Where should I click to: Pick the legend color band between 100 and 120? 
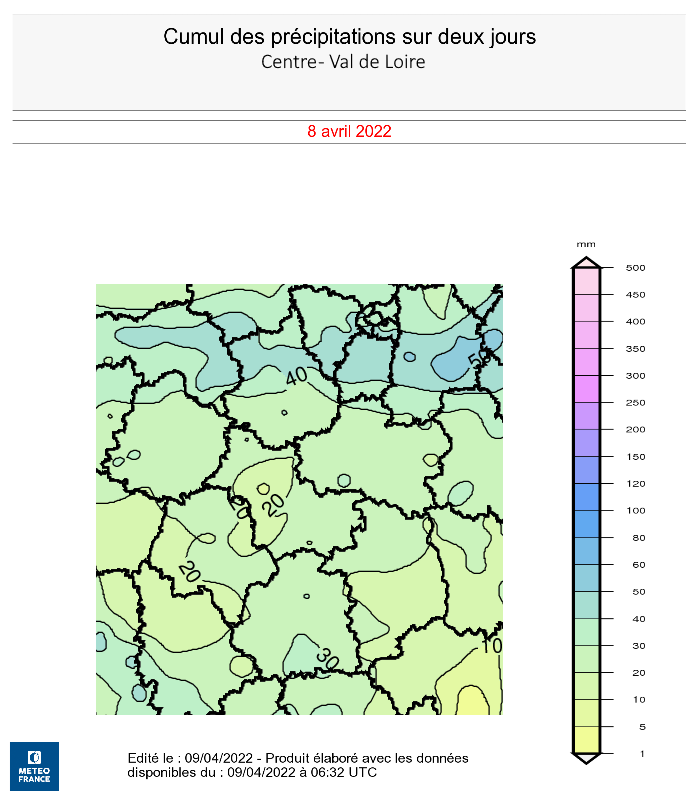(586, 497)
